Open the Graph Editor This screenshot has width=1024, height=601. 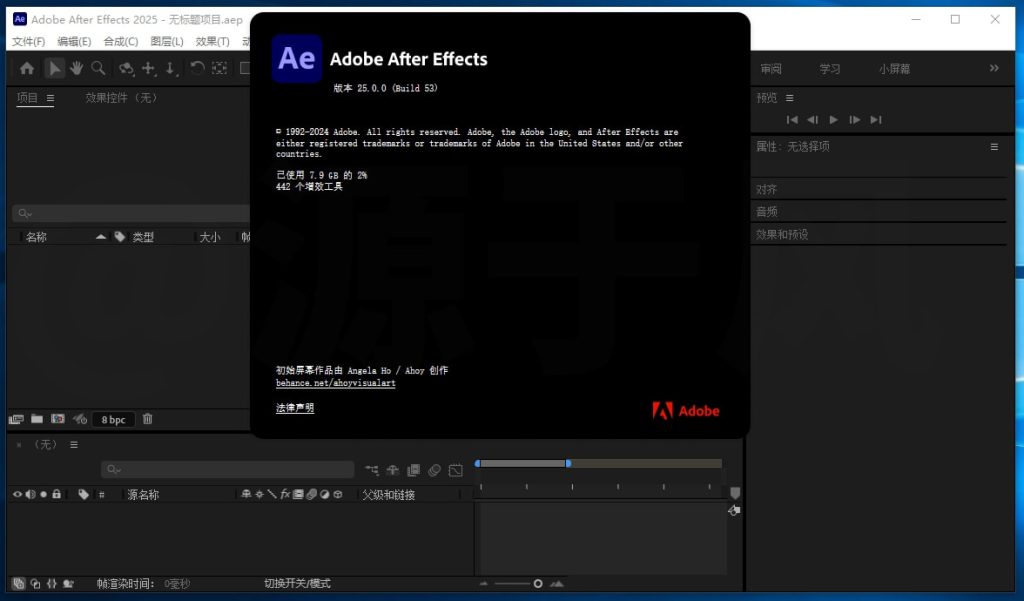tap(456, 470)
